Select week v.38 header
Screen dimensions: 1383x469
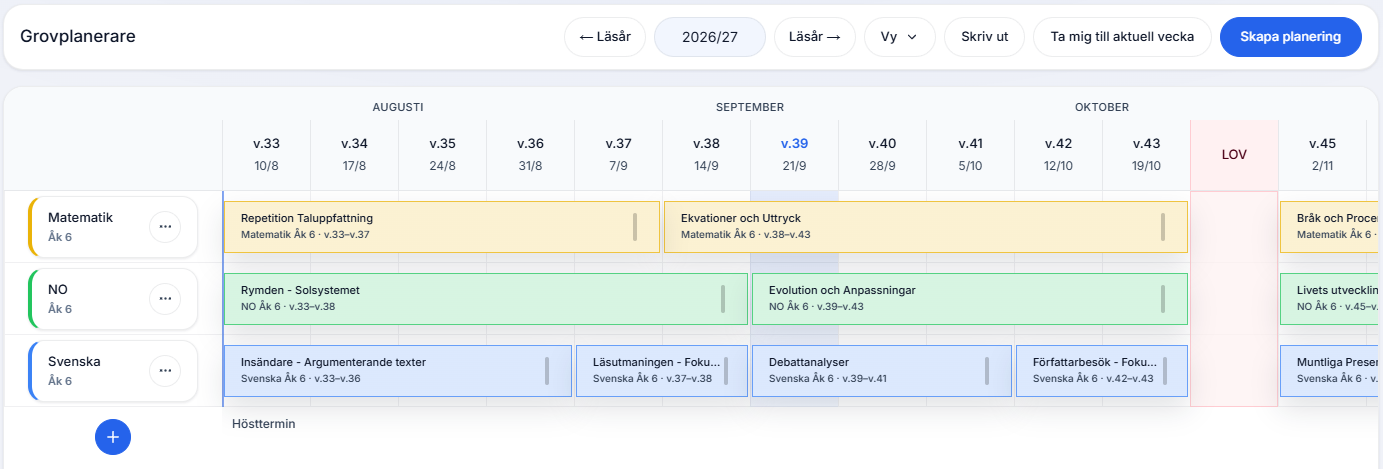[707, 155]
